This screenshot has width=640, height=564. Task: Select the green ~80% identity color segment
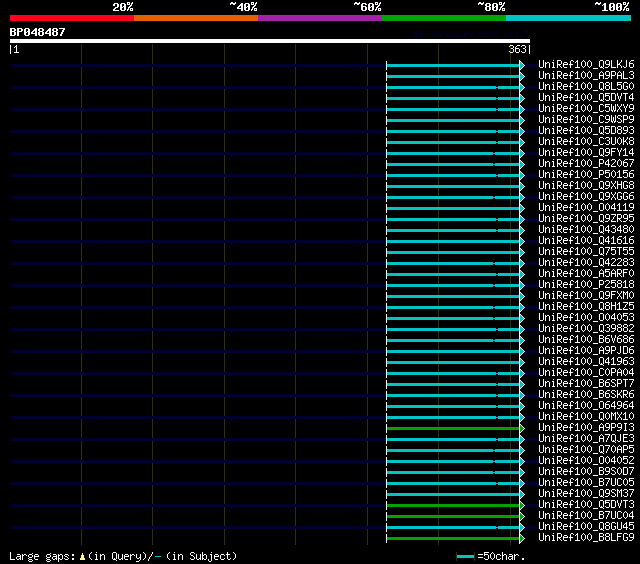(x=444, y=18)
